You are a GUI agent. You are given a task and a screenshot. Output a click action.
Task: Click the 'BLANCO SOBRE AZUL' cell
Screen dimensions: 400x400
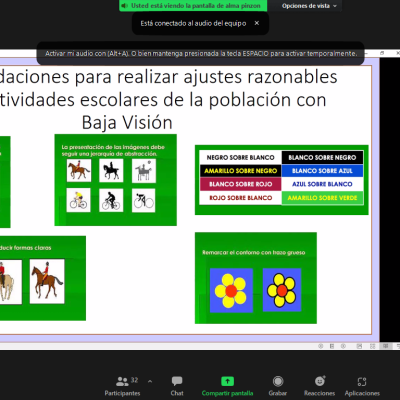point(322,171)
